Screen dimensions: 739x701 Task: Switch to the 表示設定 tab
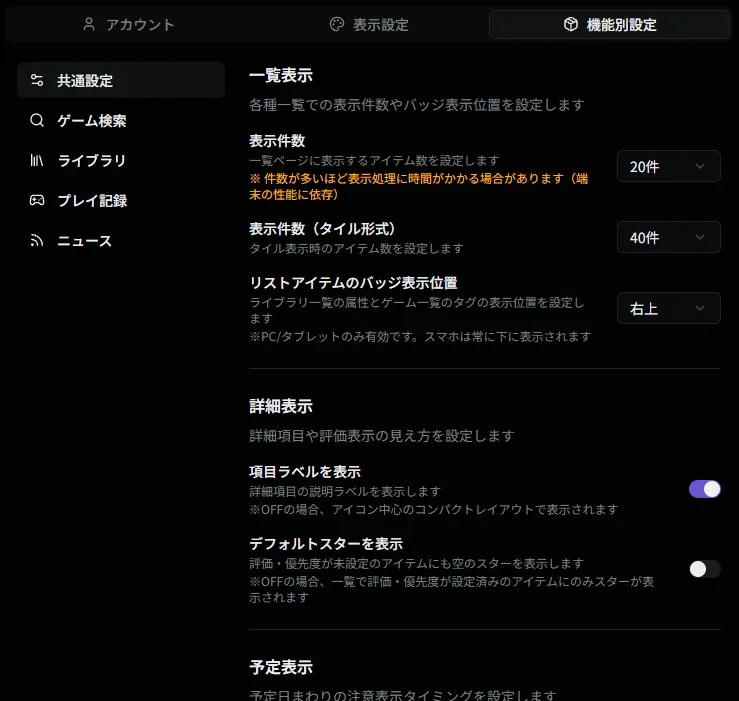tap(369, 25)
